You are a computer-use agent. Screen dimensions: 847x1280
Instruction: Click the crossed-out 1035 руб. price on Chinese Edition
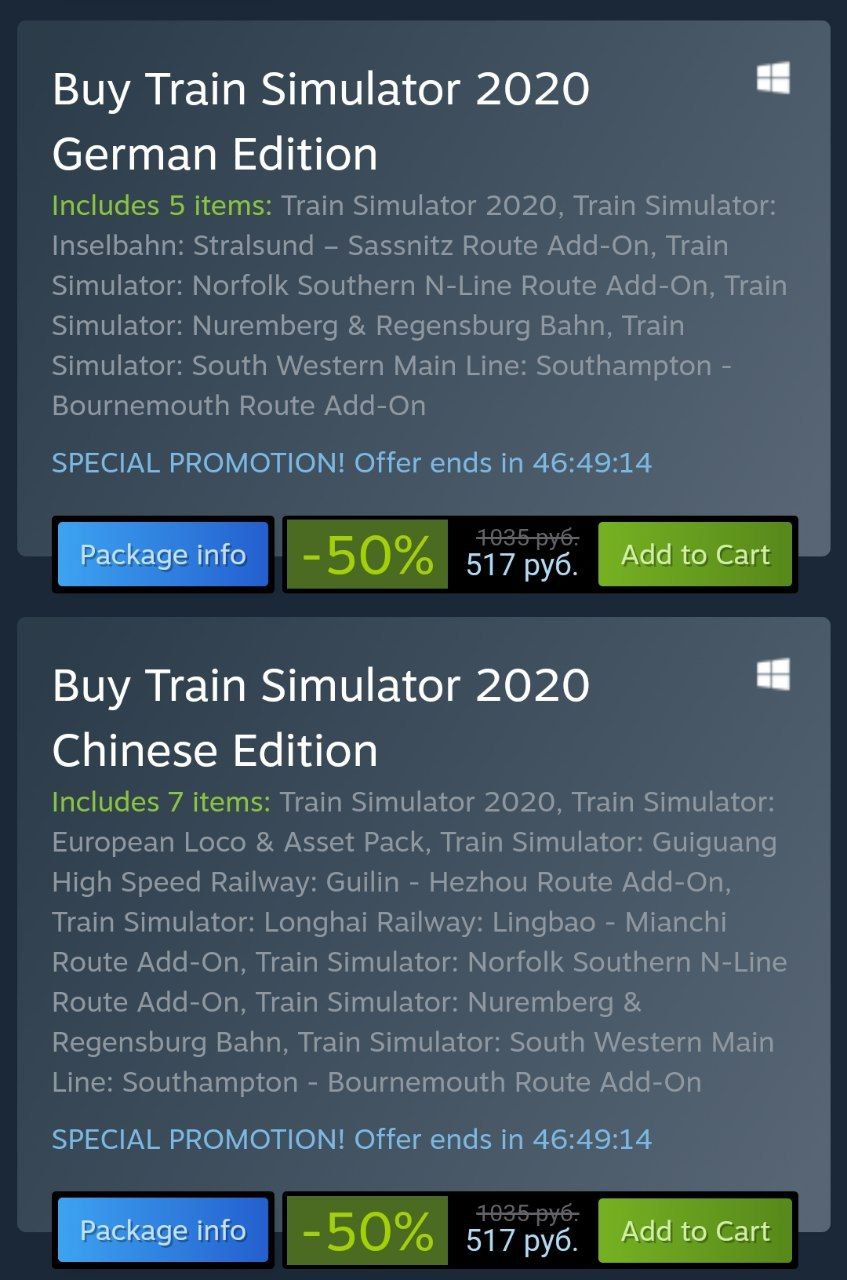pos(527,1213)
